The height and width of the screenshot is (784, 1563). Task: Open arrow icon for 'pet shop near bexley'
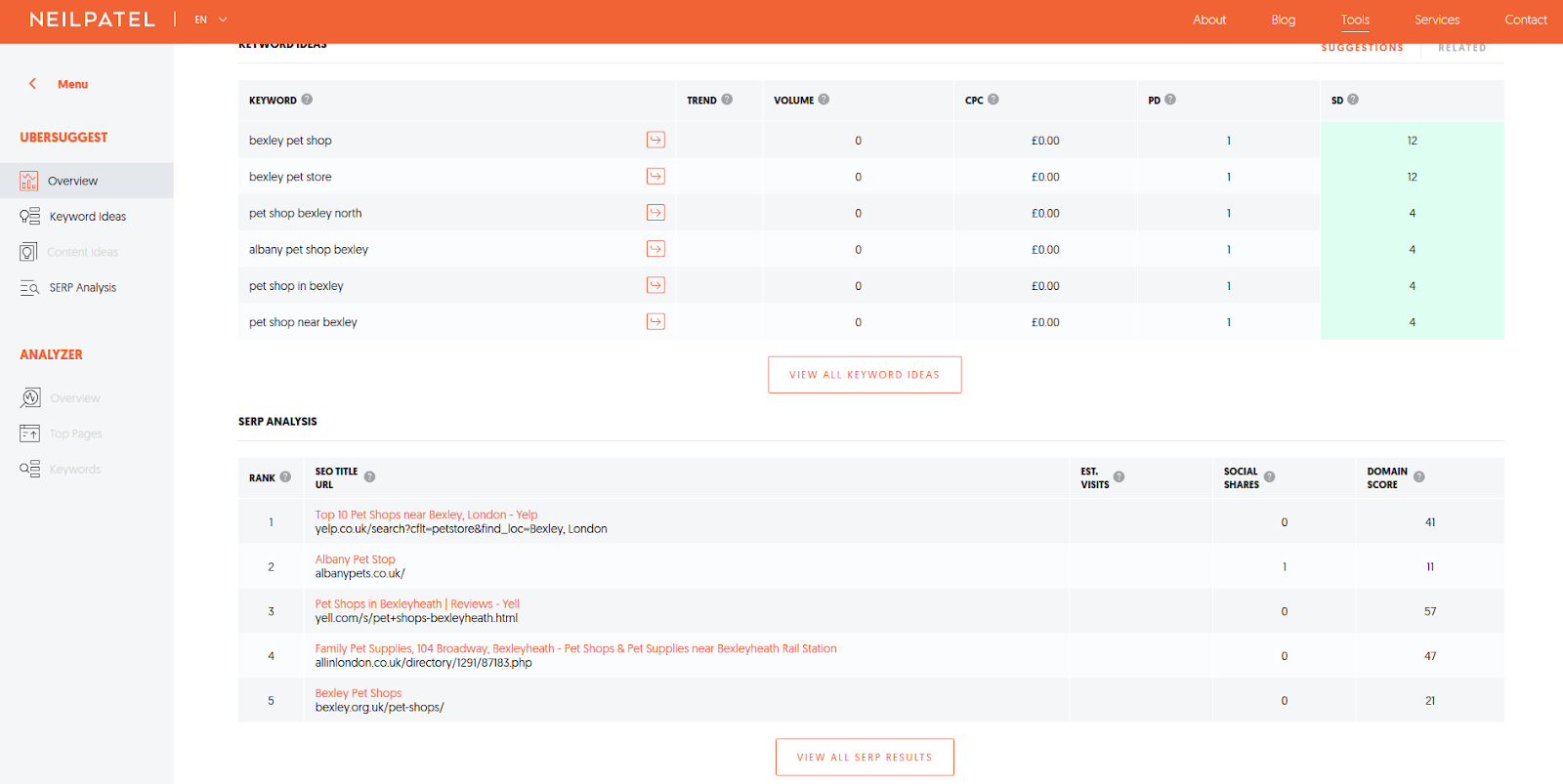point(655,321)
